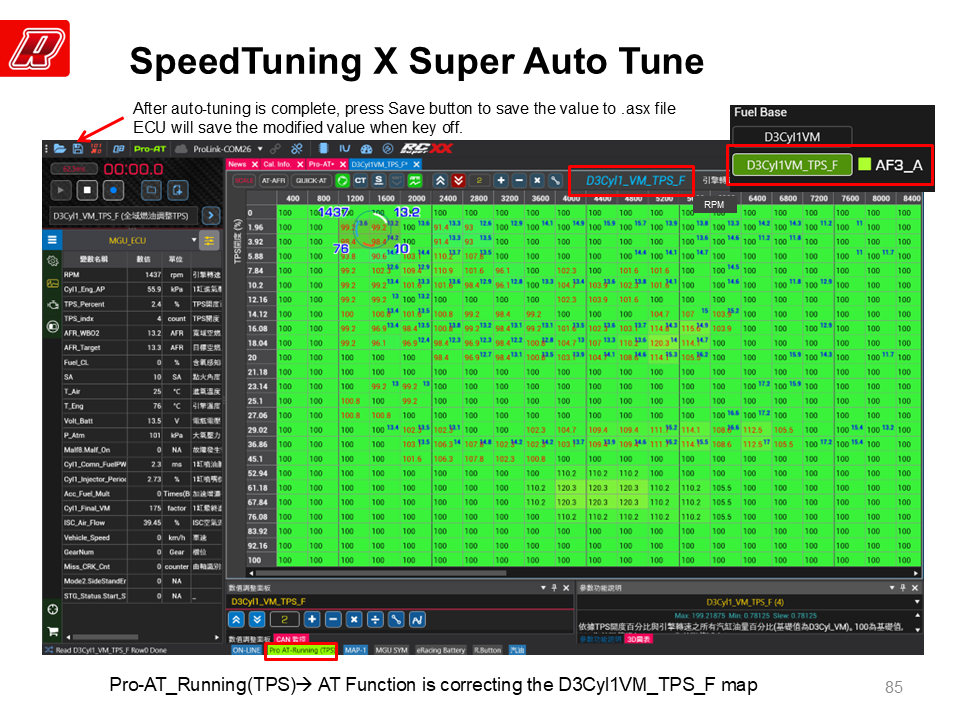This screenshot has width=960, height=720.
Task: Open the MGU_ECU dropdown
Action: coord(193,240)
